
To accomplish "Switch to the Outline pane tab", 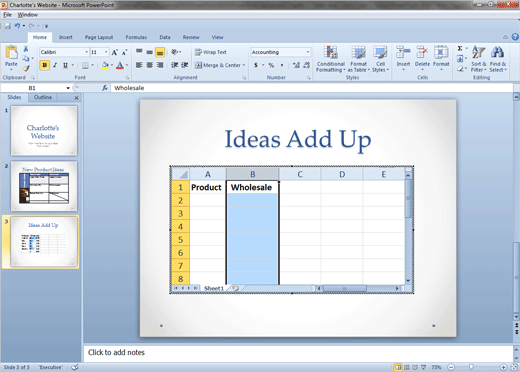I will [43, 97].
